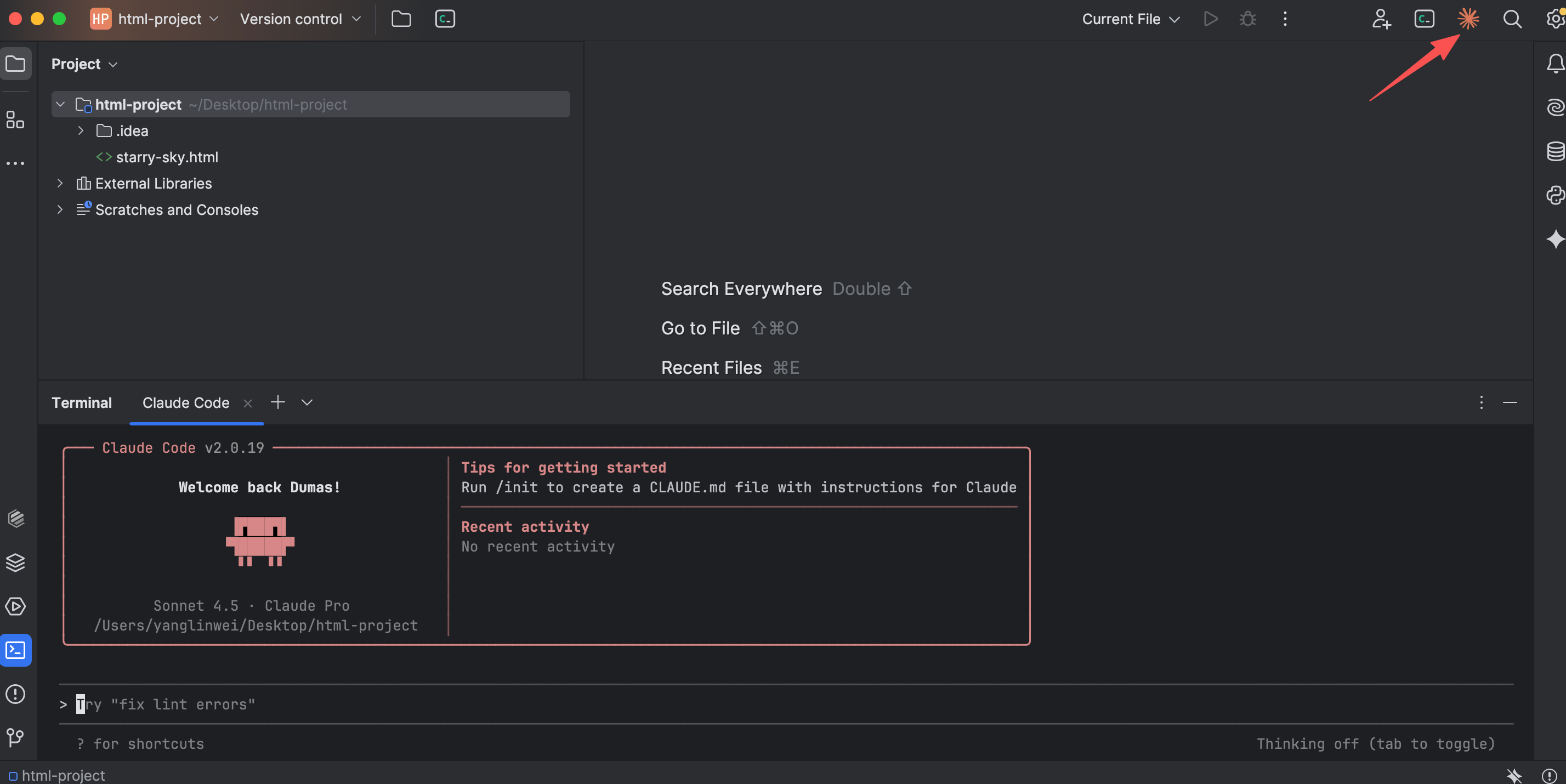Image resolution: width=1566 pixels, height=784 pixels.
Task: Open the Problems tool window
Action: 15,694
